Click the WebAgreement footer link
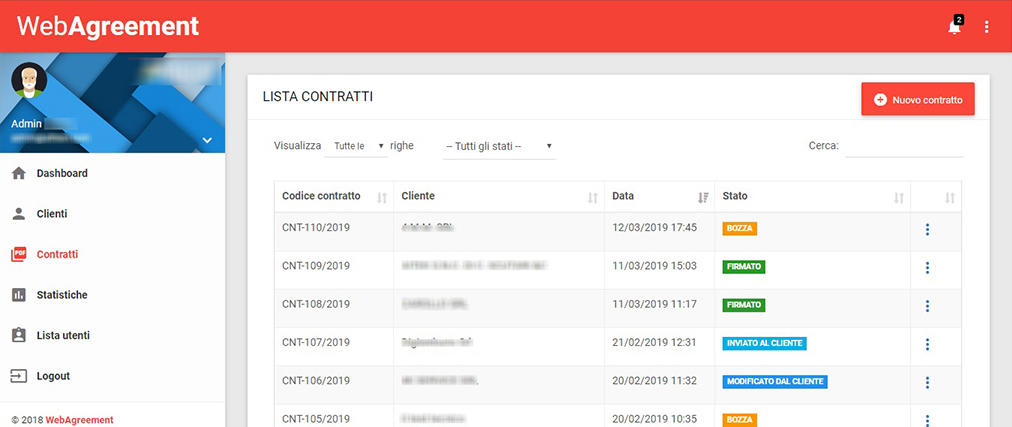Screen dimensions: 1012x427 79,420
